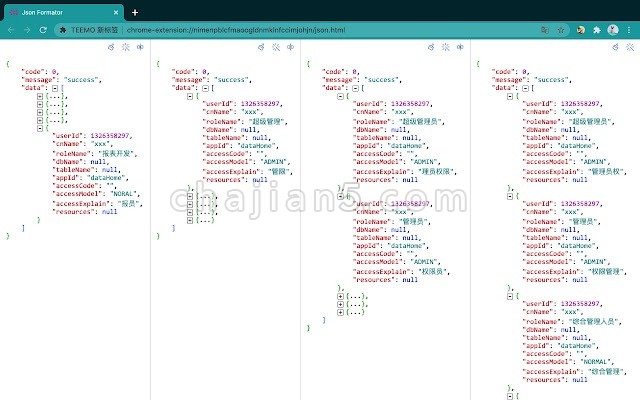The width and height of the screenshot is (640, 400).
Task: Collapse the "超级管理员" object in the fourth panel
Action: (x=510, y=96)
